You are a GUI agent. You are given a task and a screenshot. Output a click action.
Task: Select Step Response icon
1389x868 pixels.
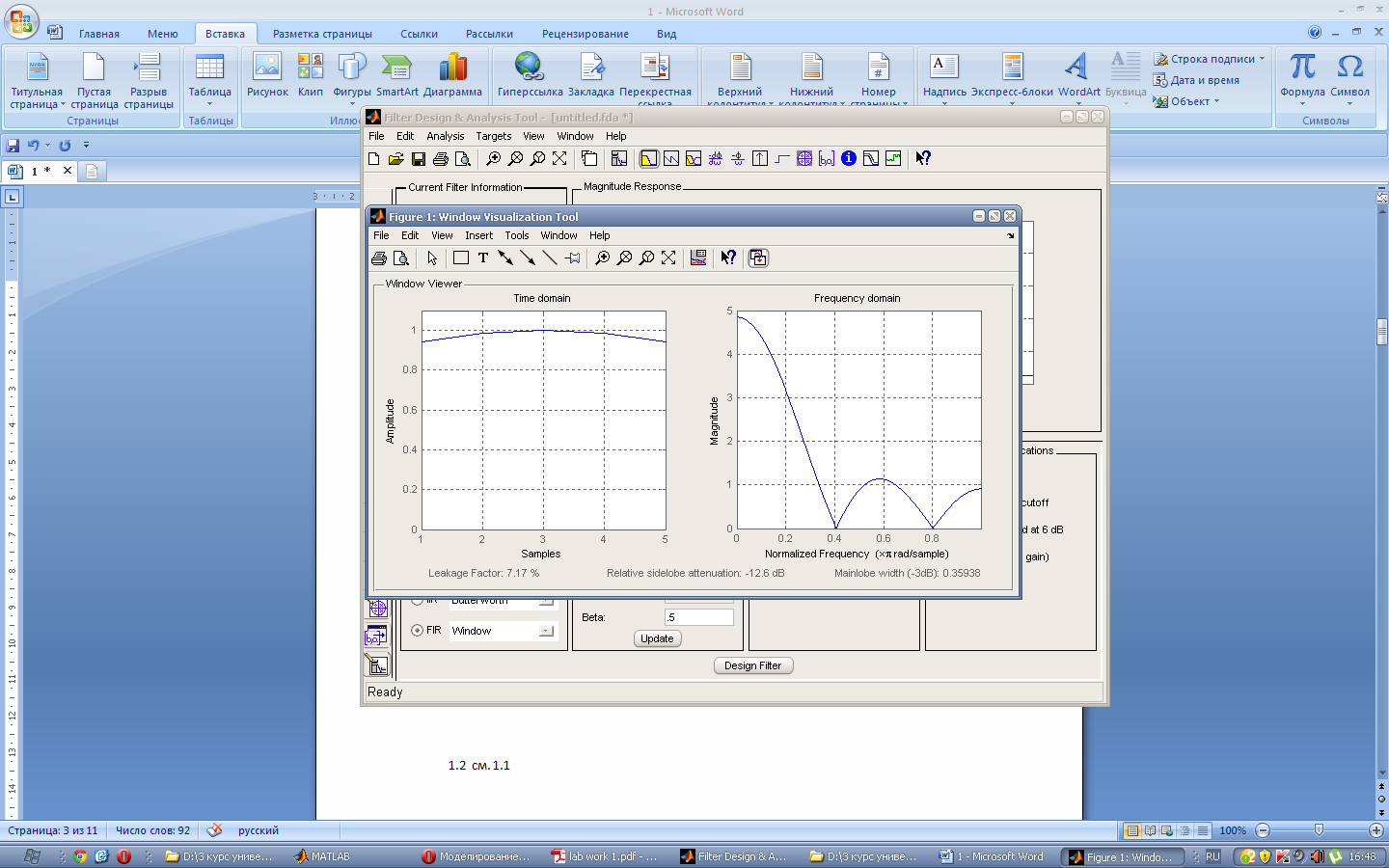coord(782,159)
